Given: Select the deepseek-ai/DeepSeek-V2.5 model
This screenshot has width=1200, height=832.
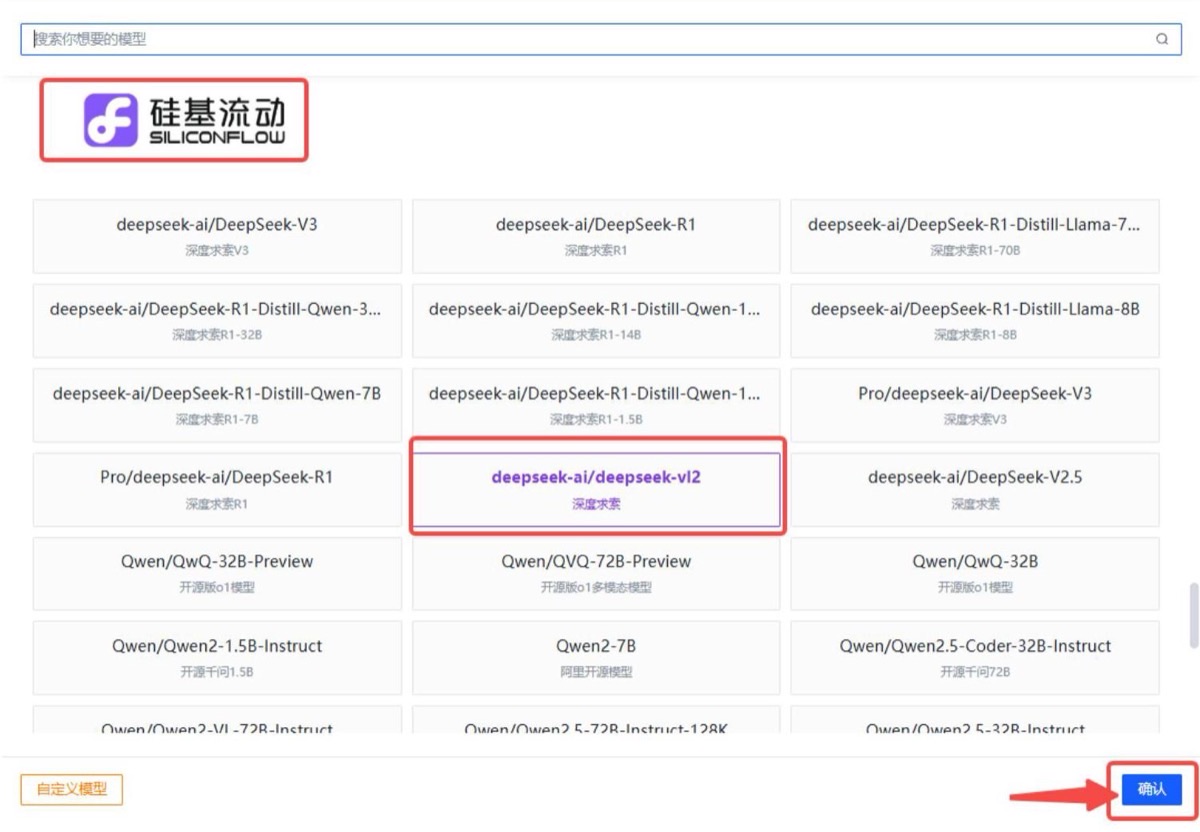Looking at the screenshot, I should [975, 489].
